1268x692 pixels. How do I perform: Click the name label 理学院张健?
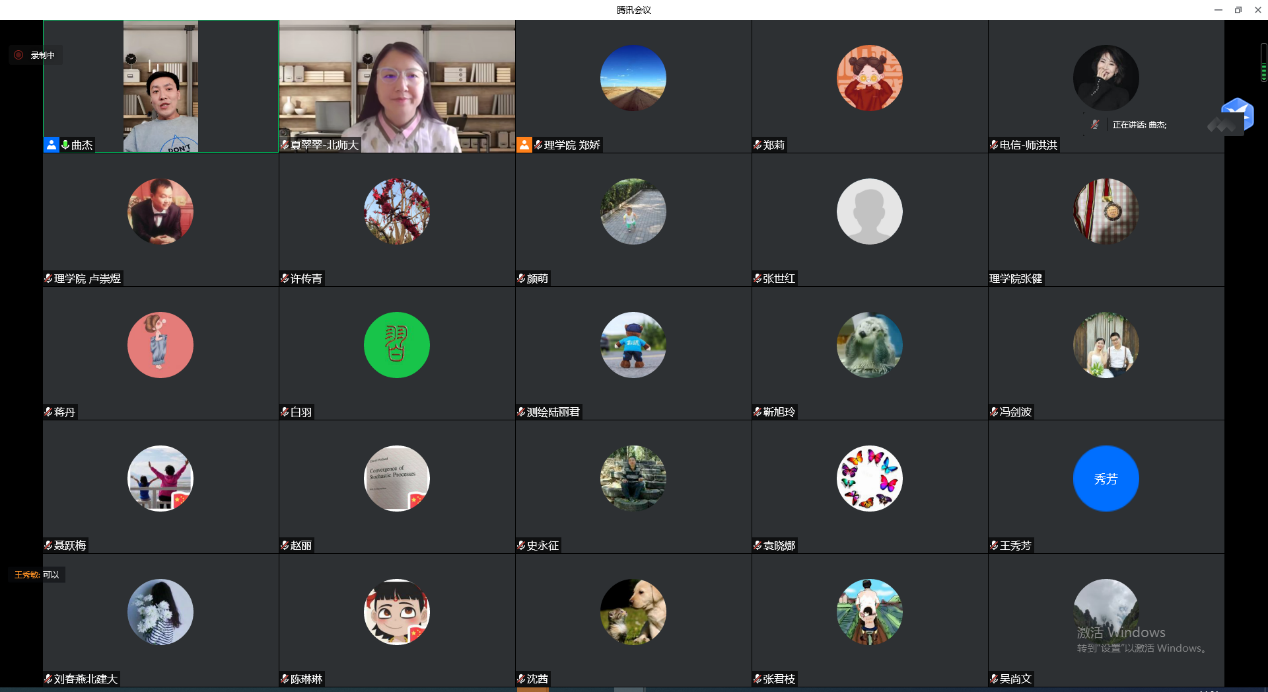[x=1016, y=279]
